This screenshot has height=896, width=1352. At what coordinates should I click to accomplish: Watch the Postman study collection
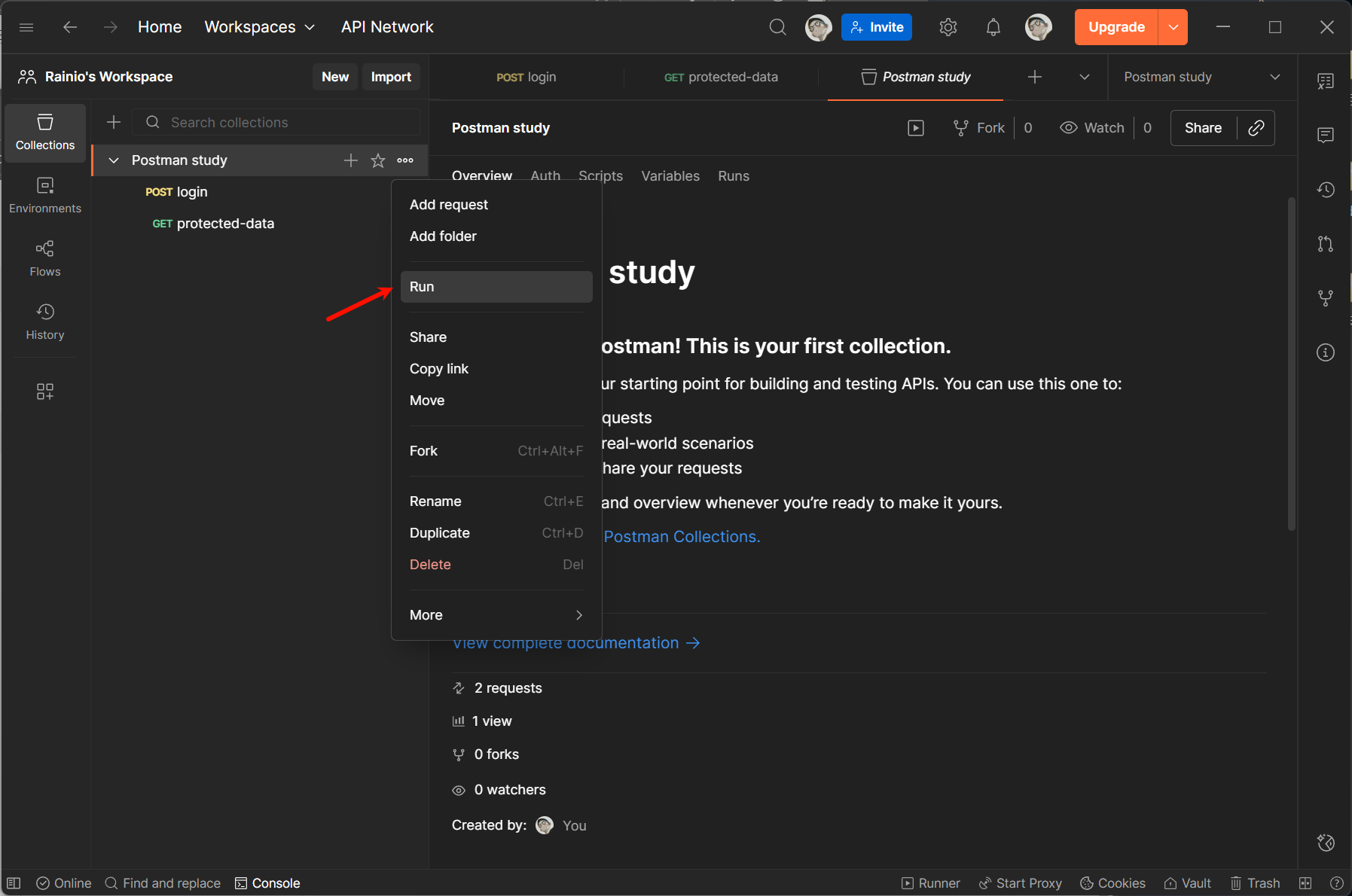tap(1092, 128)
